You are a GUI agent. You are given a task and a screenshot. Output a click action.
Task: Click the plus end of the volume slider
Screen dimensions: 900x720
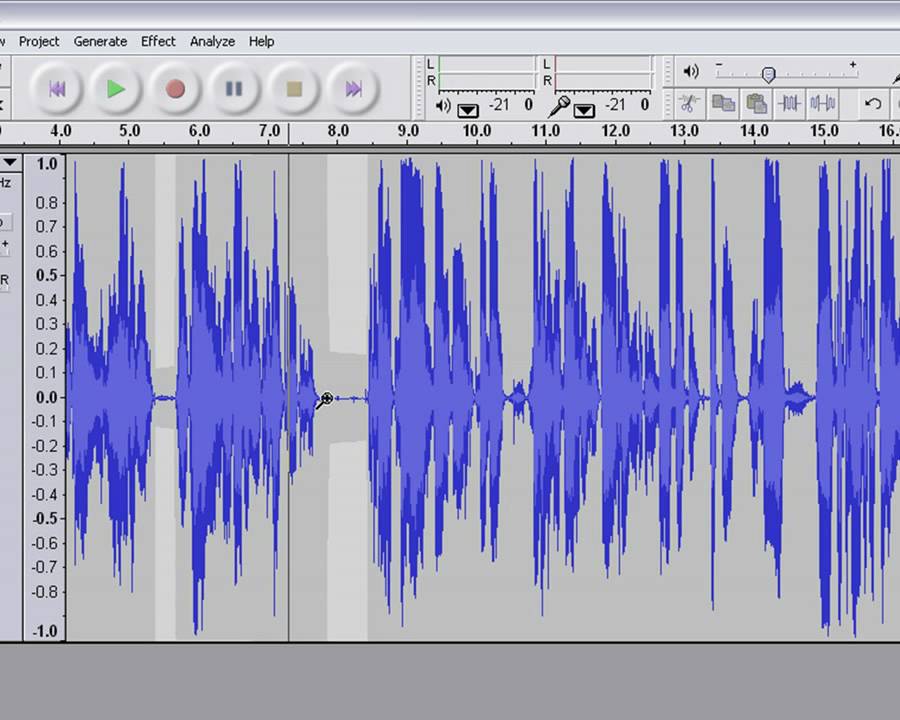point(853,64)
